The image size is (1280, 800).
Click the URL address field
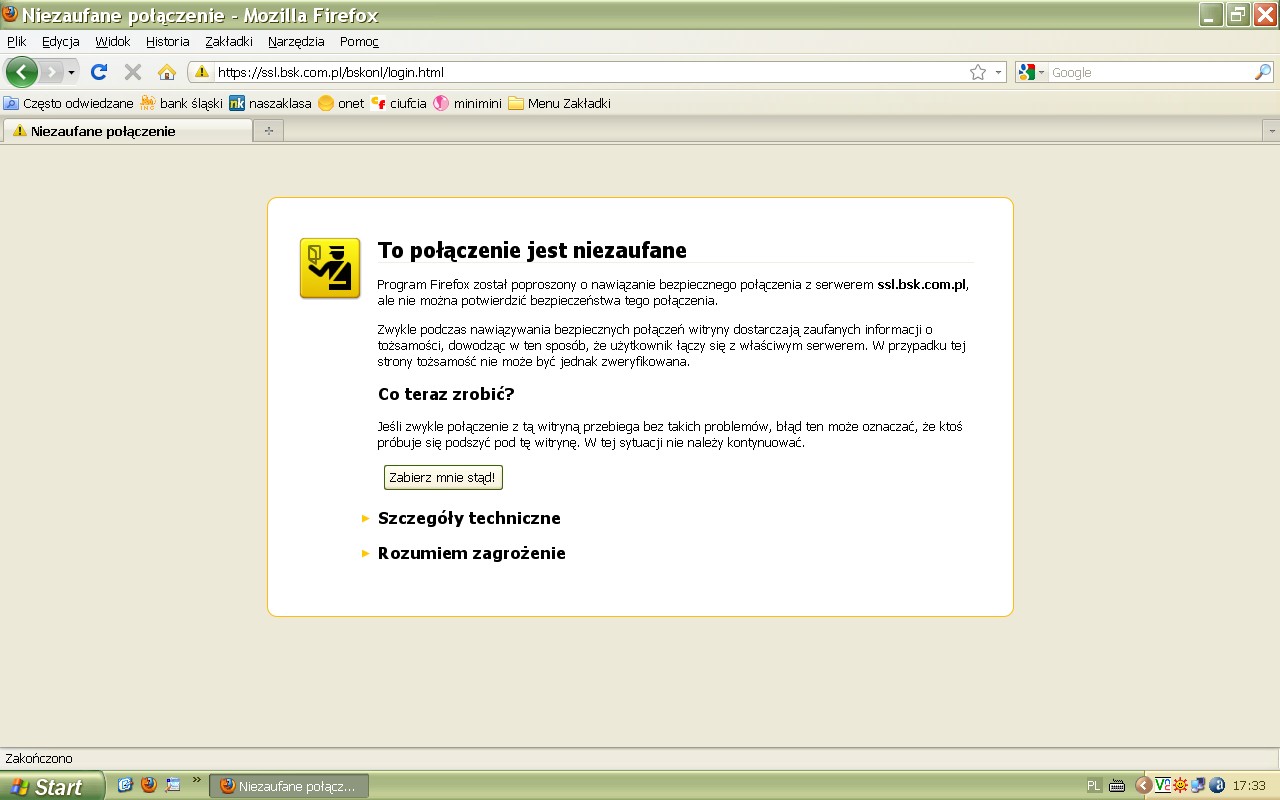[580, 72]
